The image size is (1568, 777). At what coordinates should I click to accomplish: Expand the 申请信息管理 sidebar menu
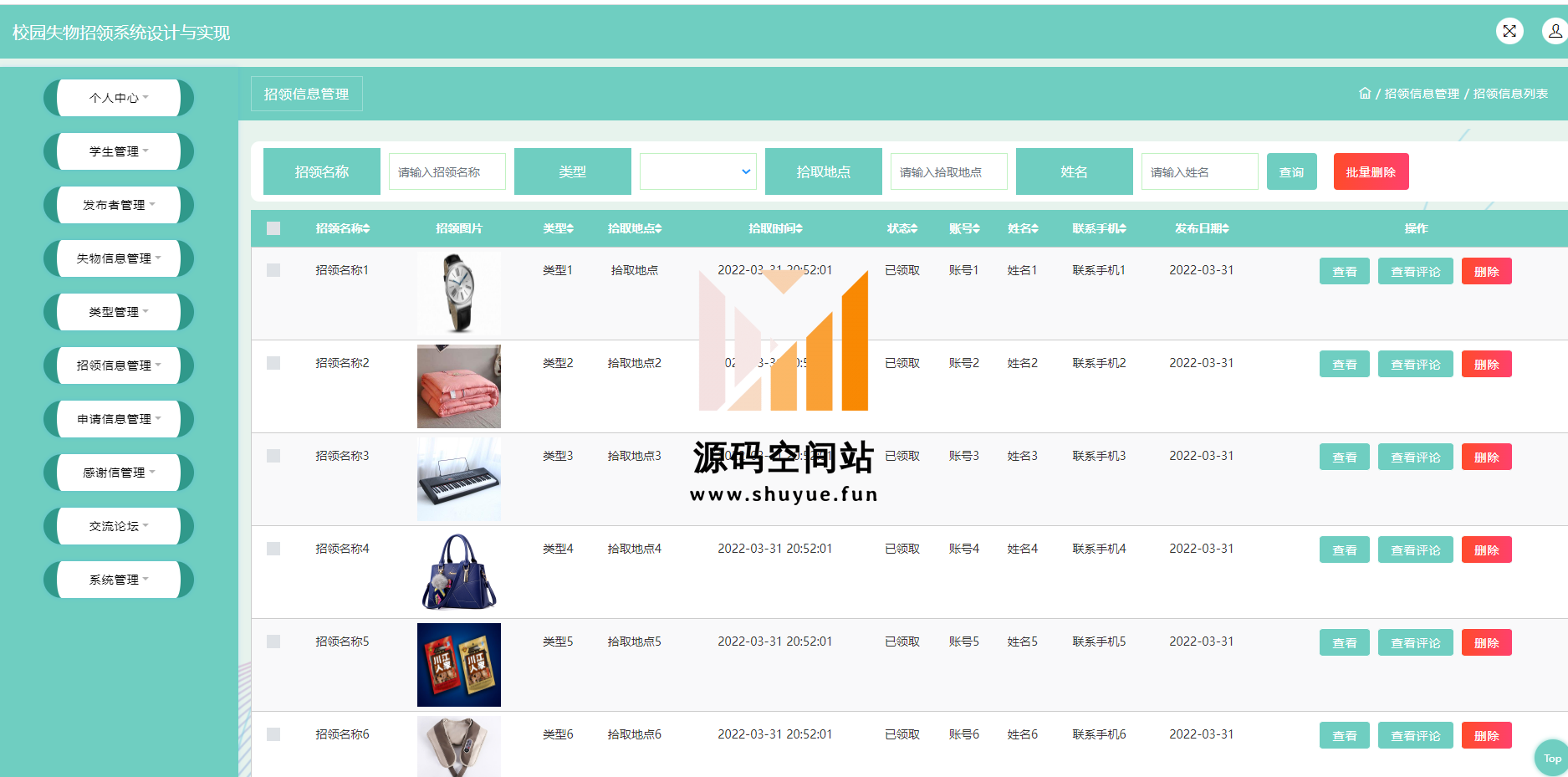[119, 419]
